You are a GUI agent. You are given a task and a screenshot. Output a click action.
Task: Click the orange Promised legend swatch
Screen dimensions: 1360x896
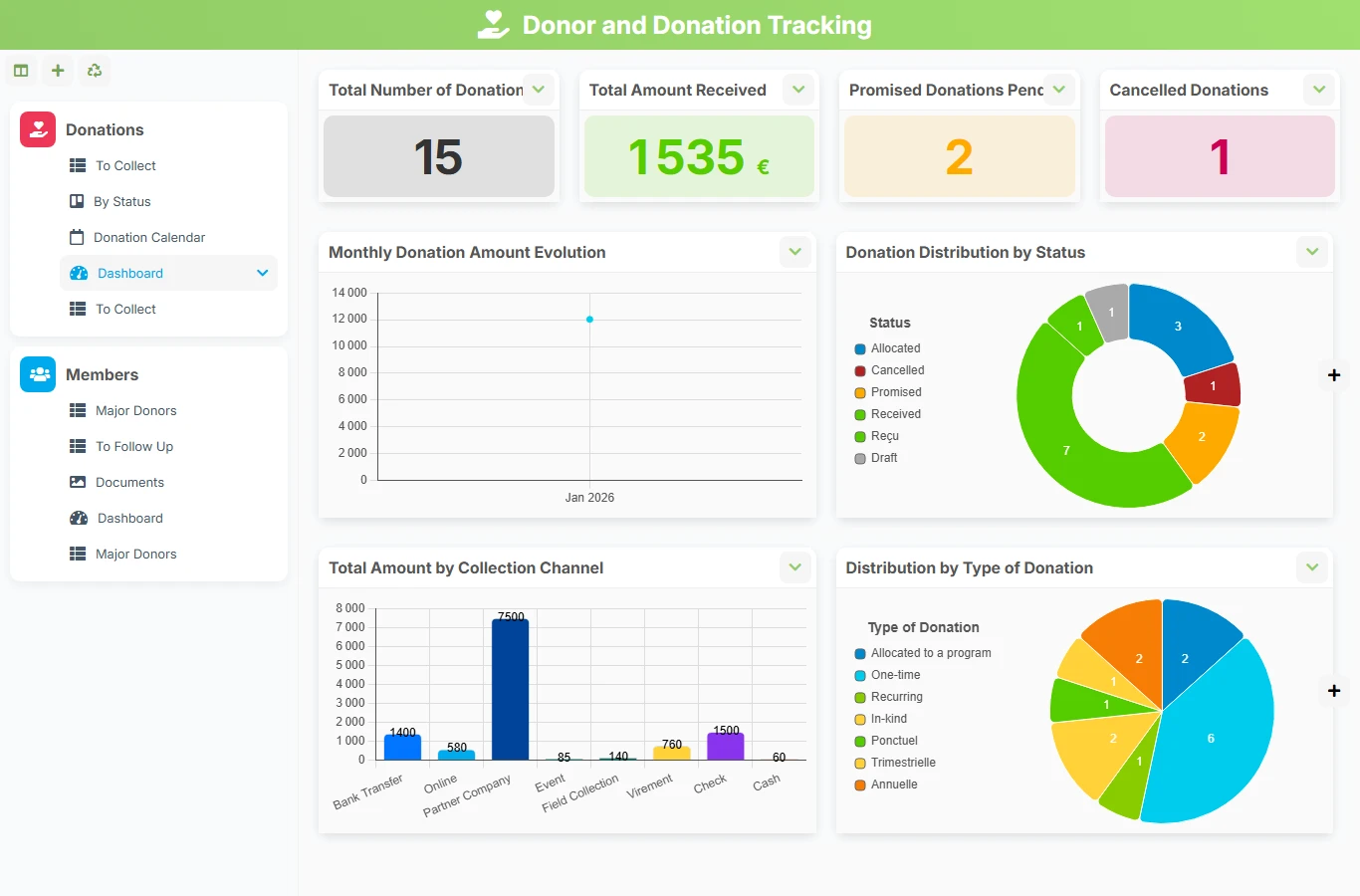[x=860, y=393]
